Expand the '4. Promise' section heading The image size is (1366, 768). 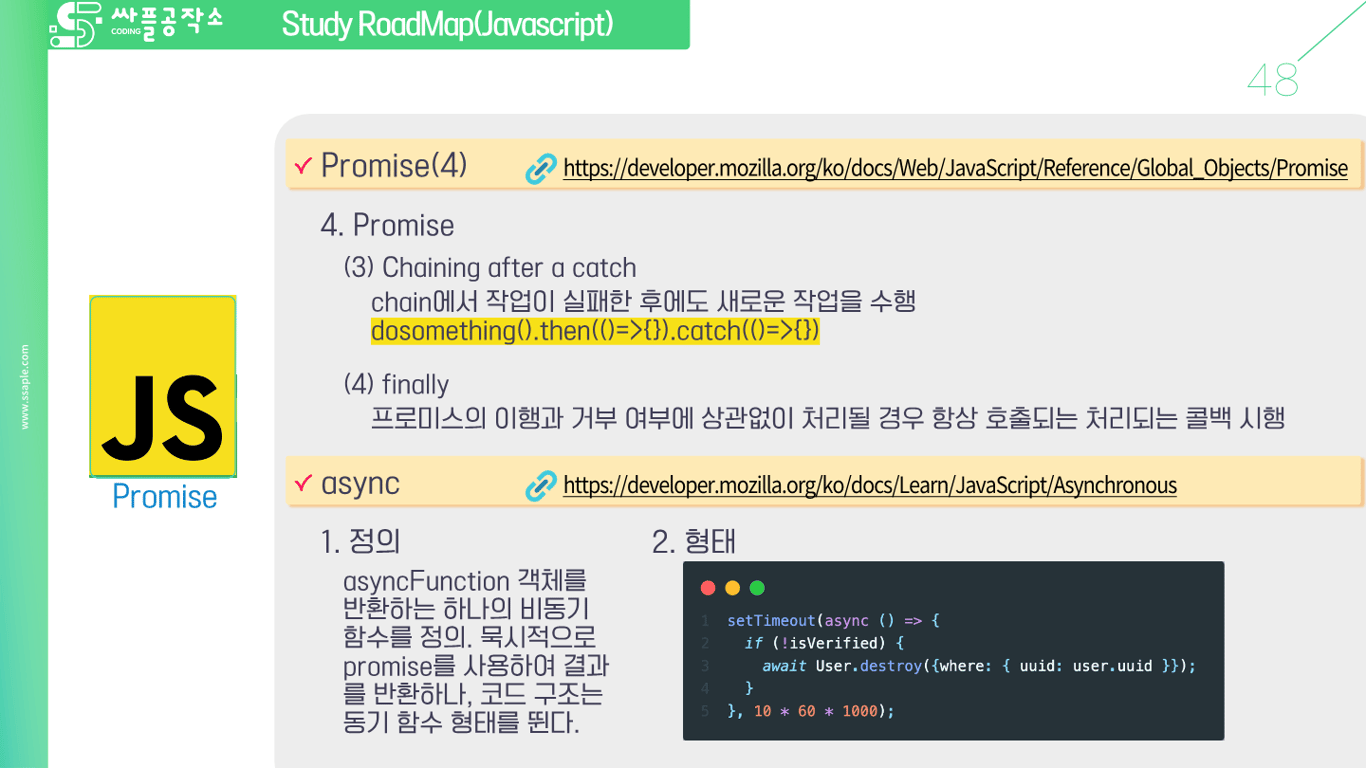(389, 226)
